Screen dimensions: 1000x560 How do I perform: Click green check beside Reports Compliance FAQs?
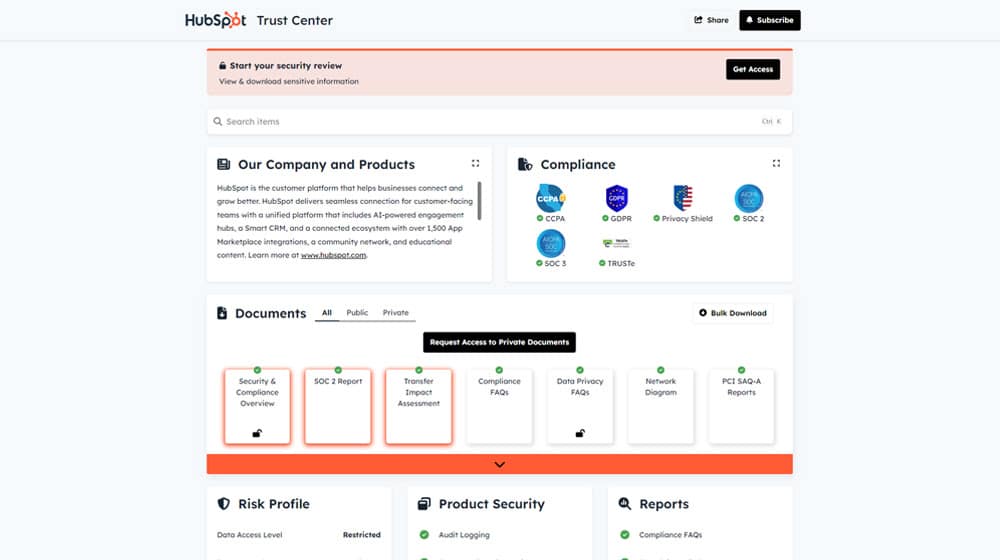pos(625,535)
